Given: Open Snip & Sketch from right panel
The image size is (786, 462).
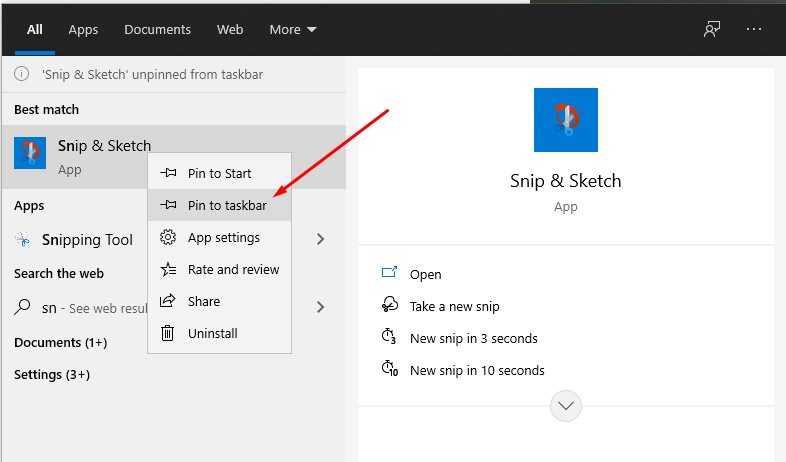Looking at the screenshot, I should tap(425, 274).
